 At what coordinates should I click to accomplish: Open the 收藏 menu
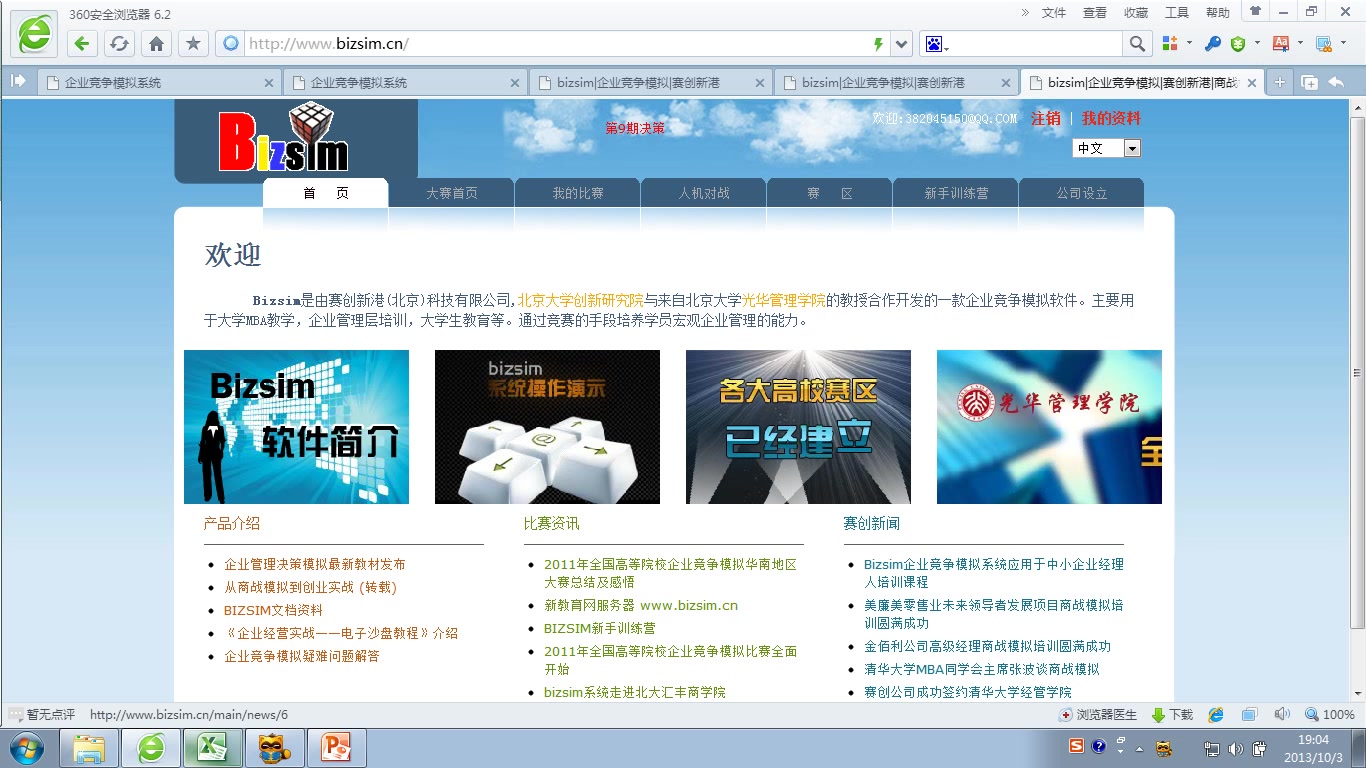pyautogui.click(x=1136, y=13)
